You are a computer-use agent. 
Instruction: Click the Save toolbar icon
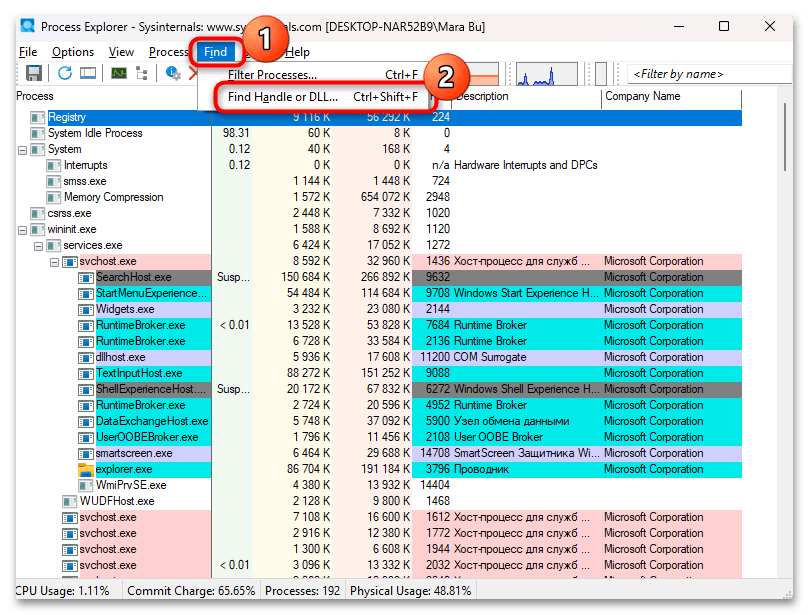(34, 74)
